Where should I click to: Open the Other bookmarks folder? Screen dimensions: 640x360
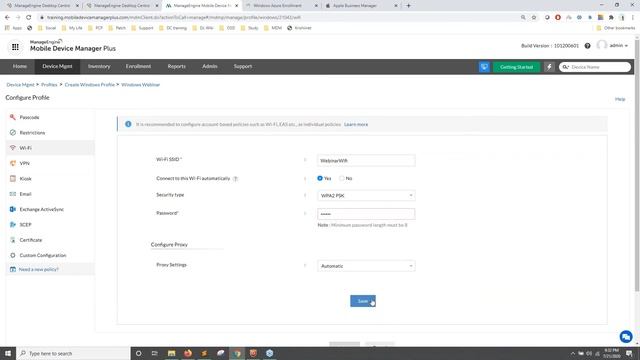[x=616, y=28]
